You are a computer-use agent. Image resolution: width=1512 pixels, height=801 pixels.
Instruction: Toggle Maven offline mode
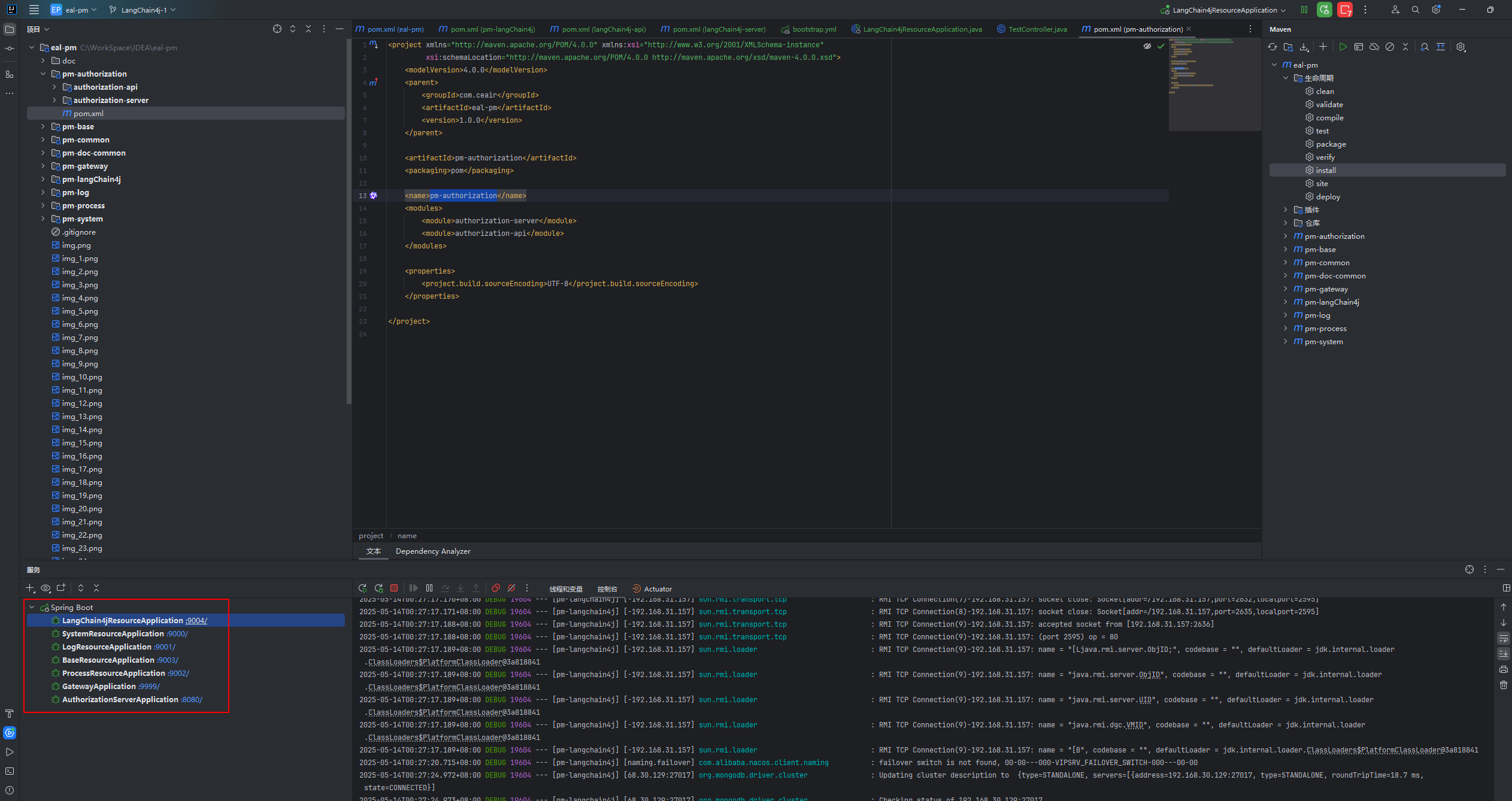tap(1374, 47)
